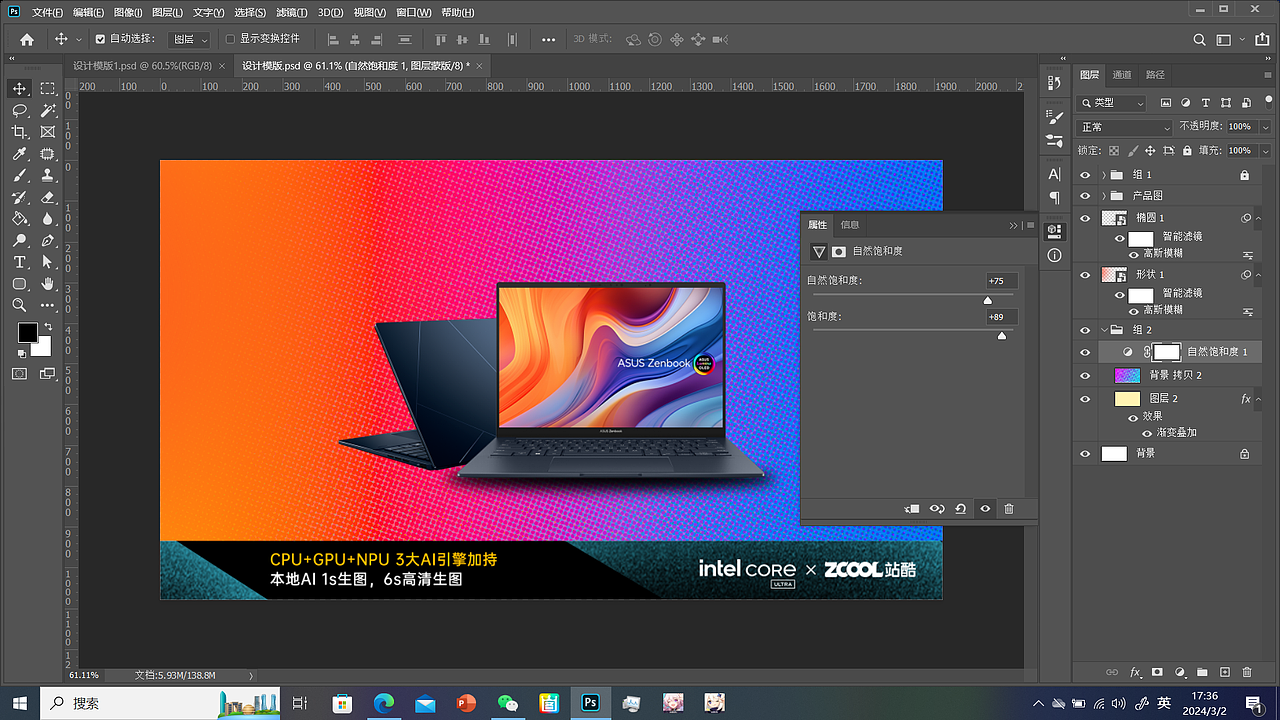Select the 背景 layer thumbnail

tap(1114, 454)
